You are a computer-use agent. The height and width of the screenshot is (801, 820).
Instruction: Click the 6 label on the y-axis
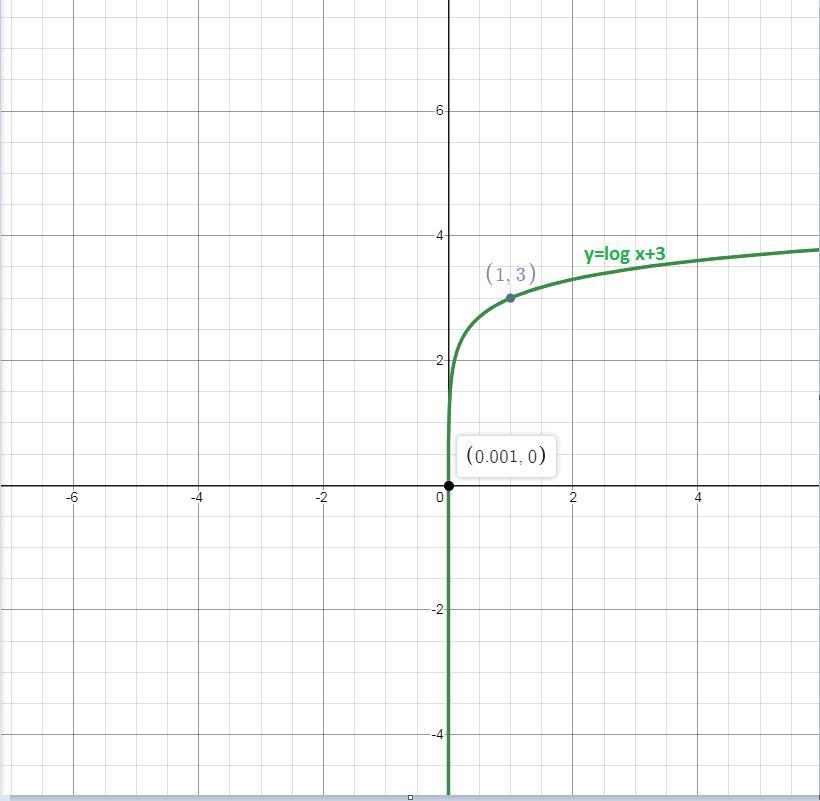point(439,110)
